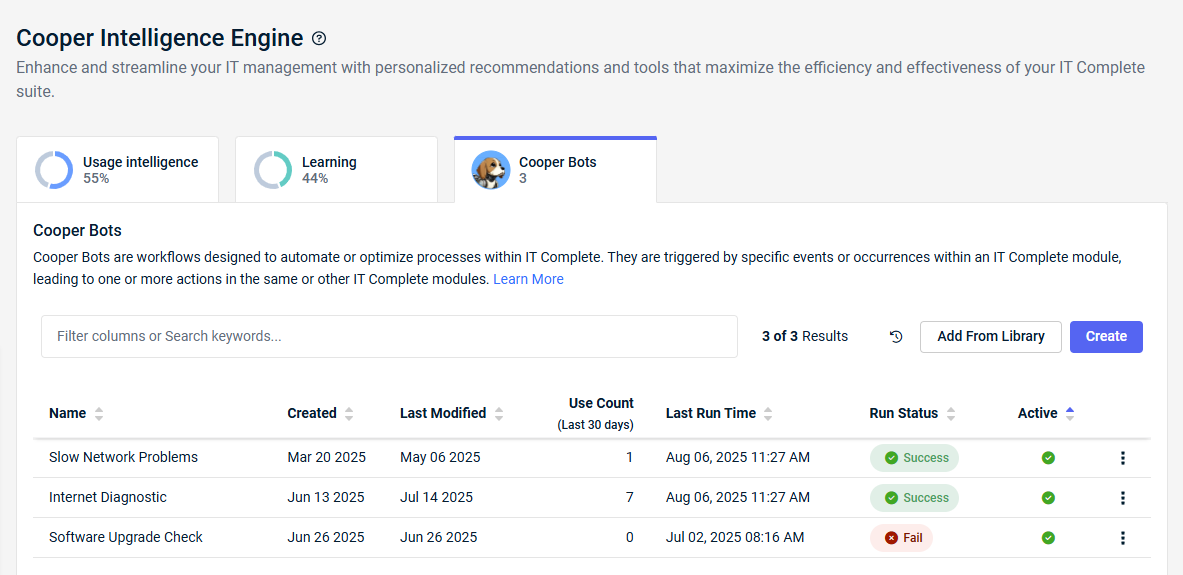
Task: Toggle active checkmark for Internet Diagnostic
Action: (x=1048, y=498)
